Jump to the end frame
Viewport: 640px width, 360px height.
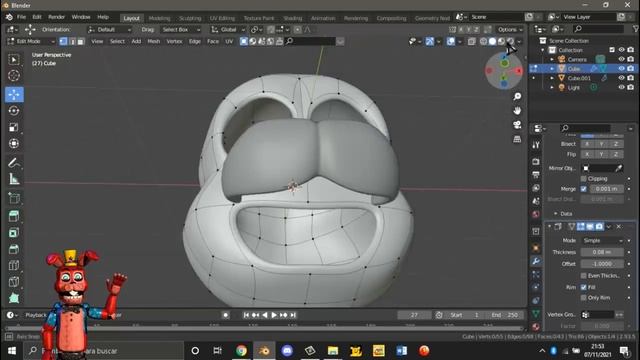coord(293,315)
